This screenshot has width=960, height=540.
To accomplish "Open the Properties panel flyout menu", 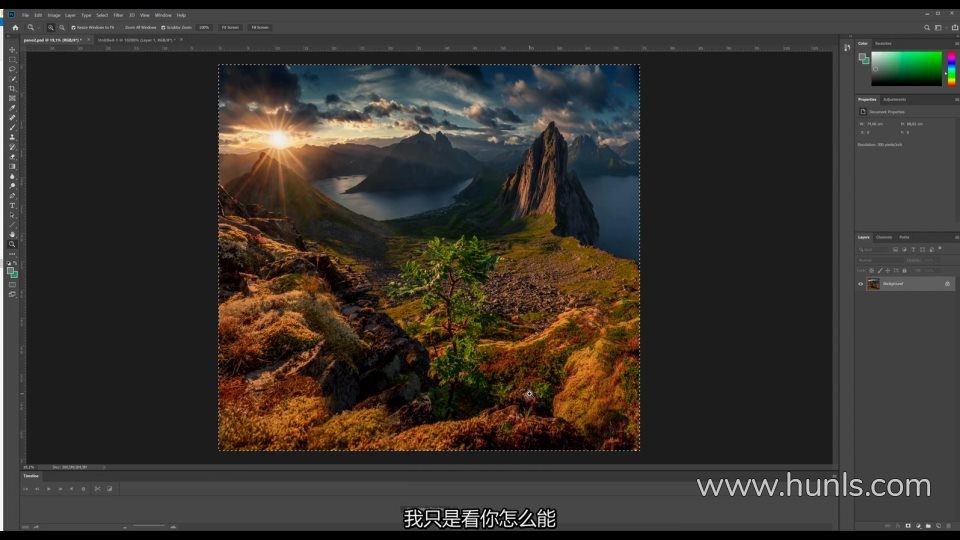I will click(x=957, y=99).
